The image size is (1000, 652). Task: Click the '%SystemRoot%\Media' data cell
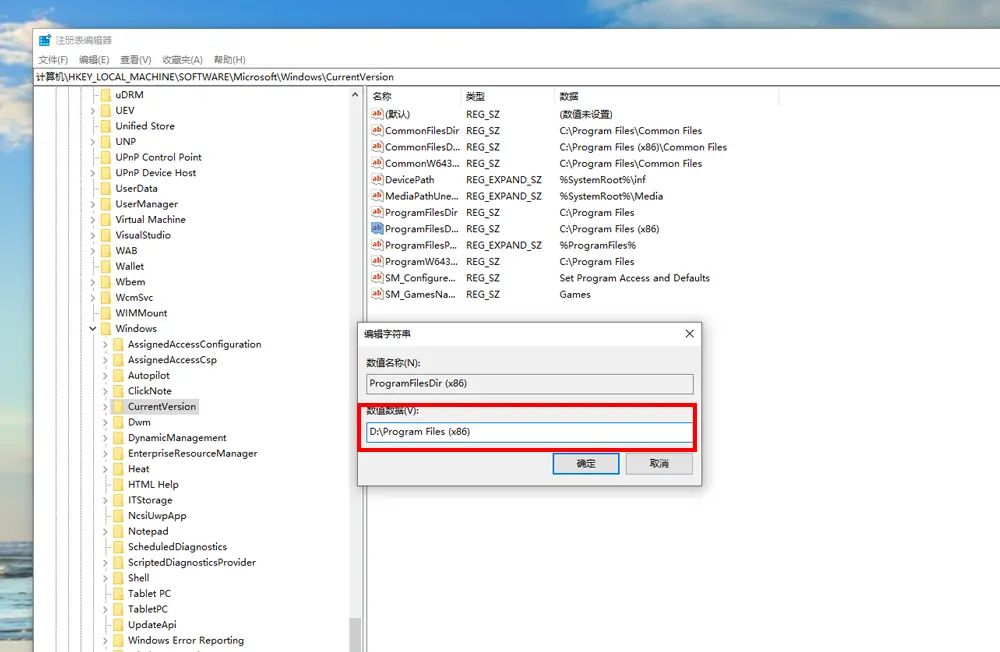click(x=611, y=196)
